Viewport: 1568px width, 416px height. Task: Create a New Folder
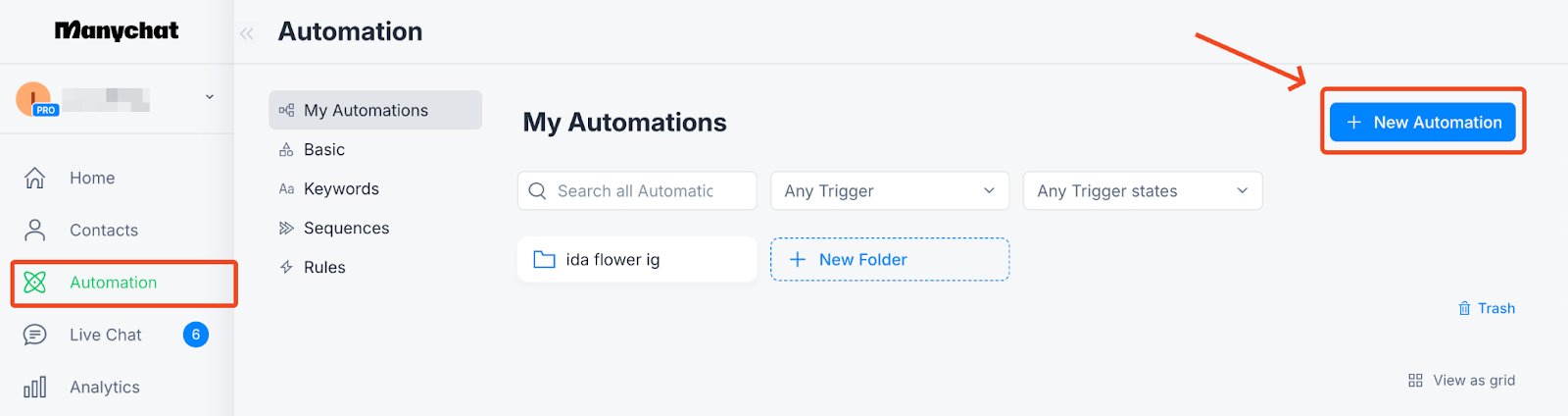(890, 259)
